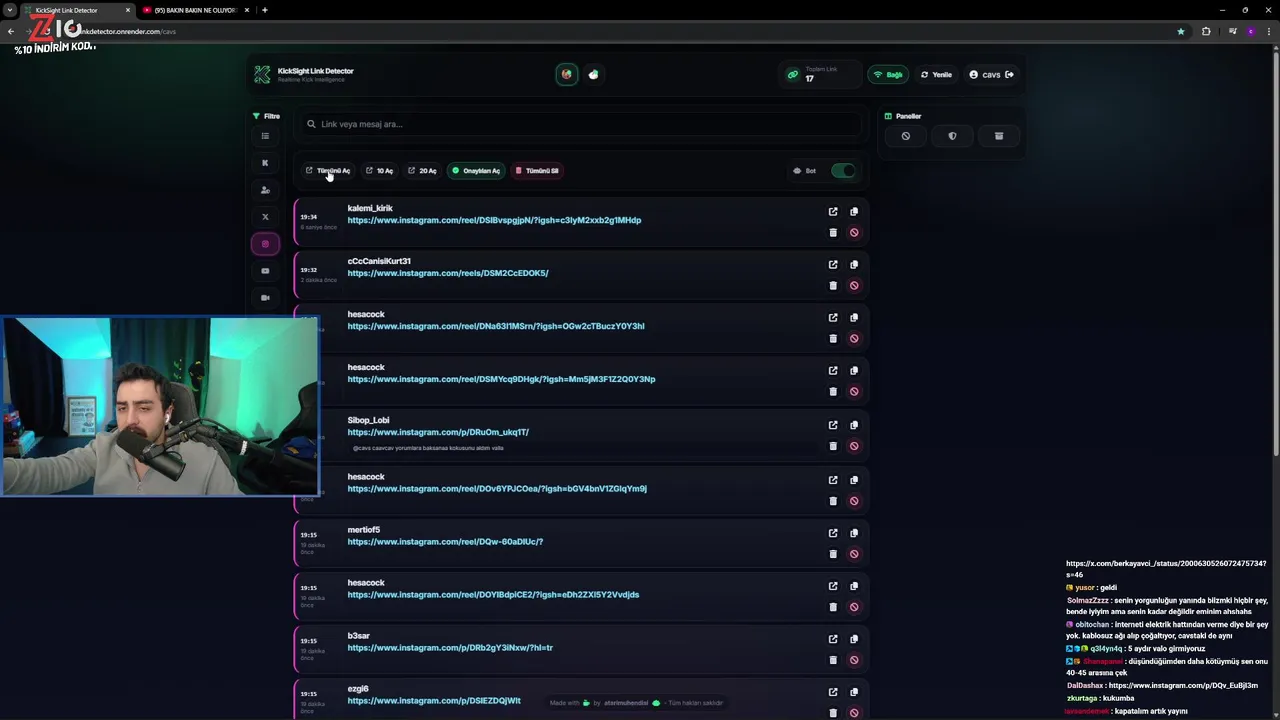
Task: Copy kalemi_kirik's Instagram link
Action: click(854, 212)
